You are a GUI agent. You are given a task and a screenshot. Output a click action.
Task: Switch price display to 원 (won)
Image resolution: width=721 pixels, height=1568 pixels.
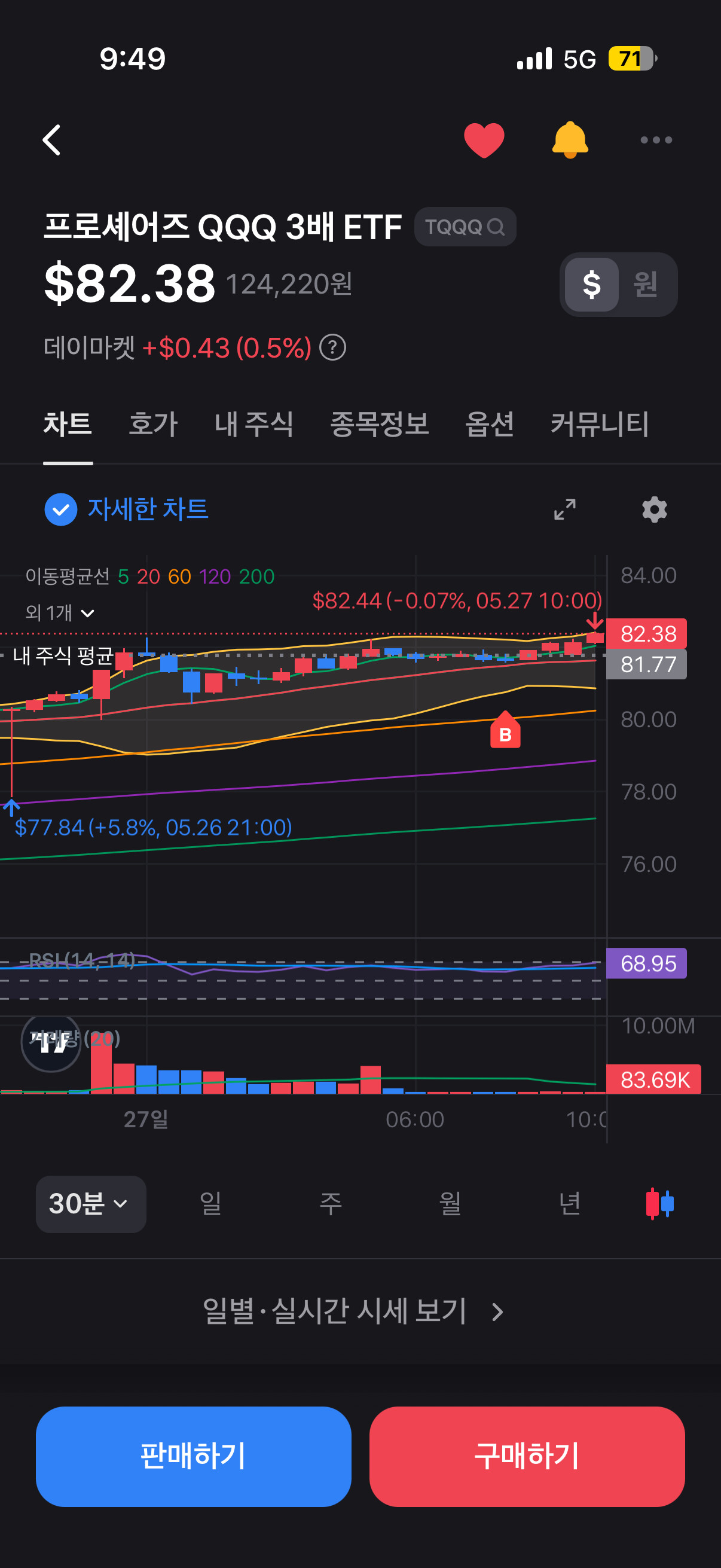(645, 284)
